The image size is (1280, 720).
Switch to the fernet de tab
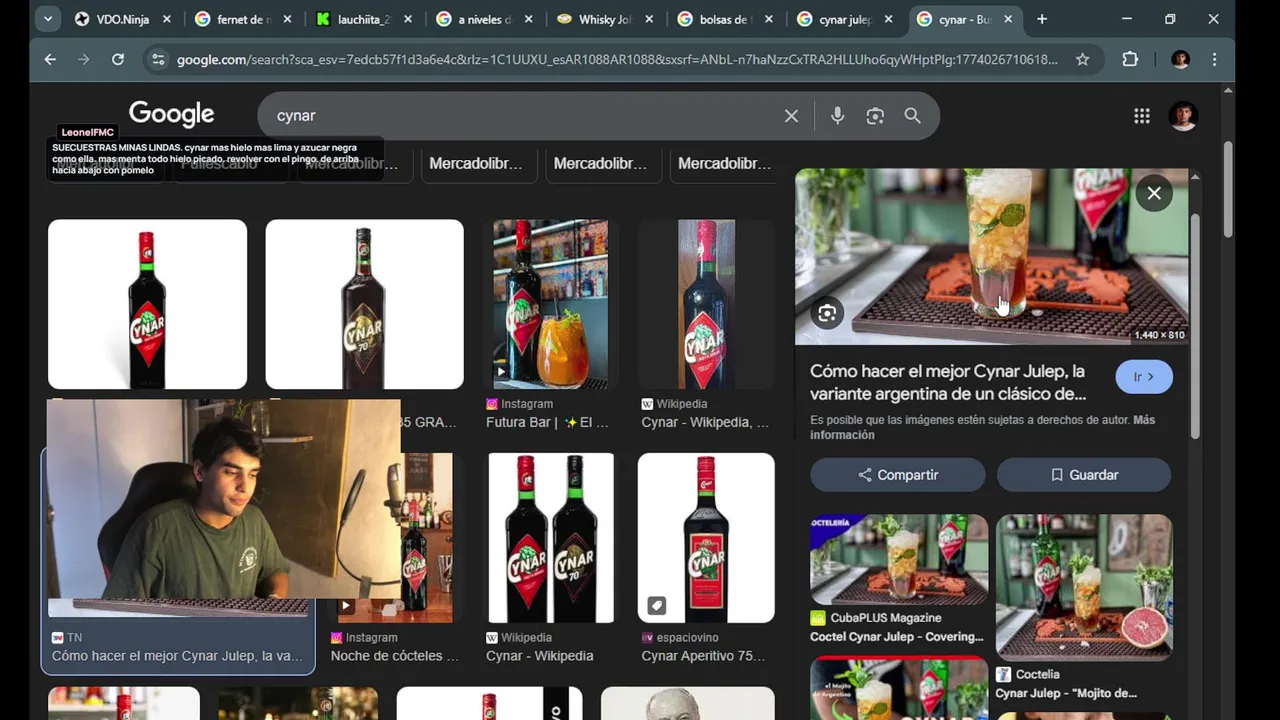coord(244,19)
